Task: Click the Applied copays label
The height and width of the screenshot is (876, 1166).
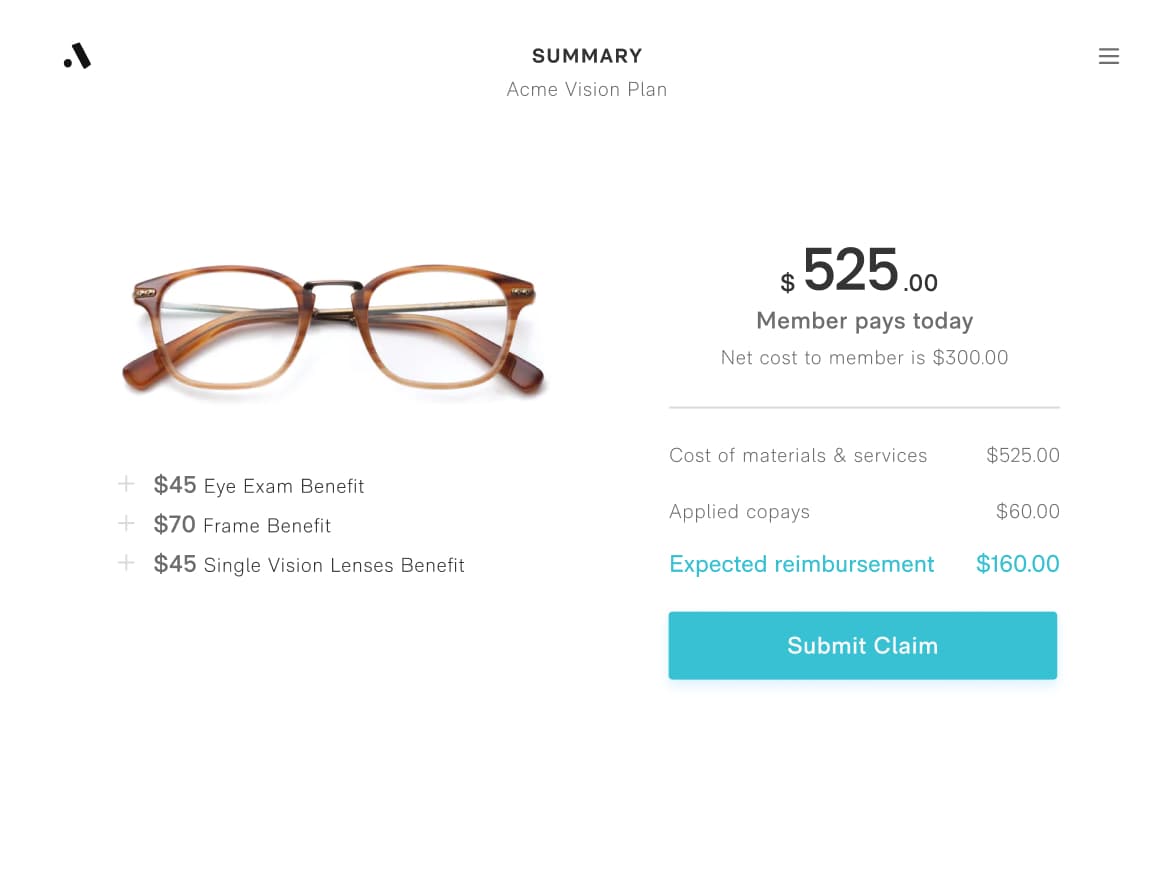Action: [x=739, y=512]
